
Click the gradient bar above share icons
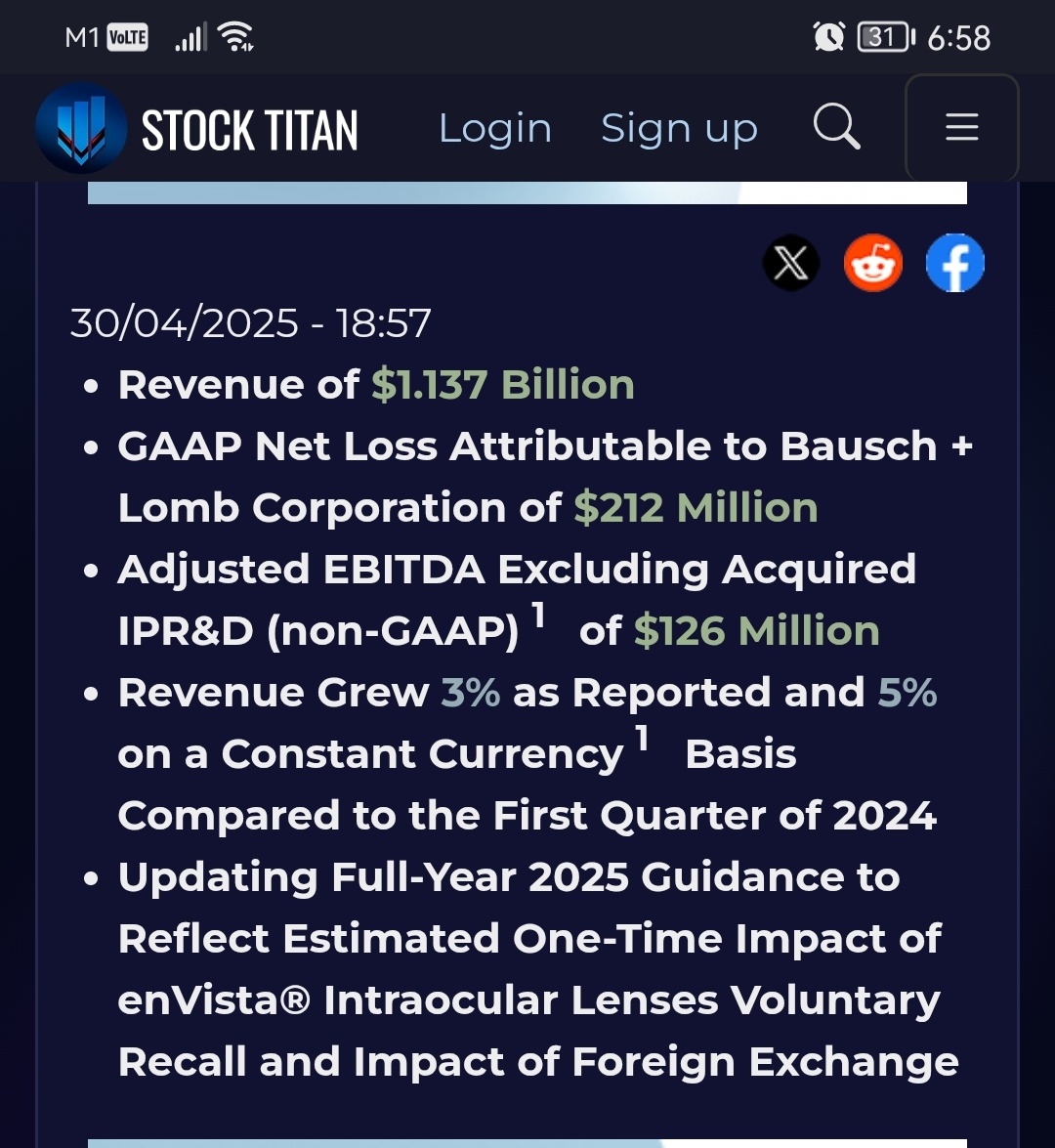click(527, 192)
